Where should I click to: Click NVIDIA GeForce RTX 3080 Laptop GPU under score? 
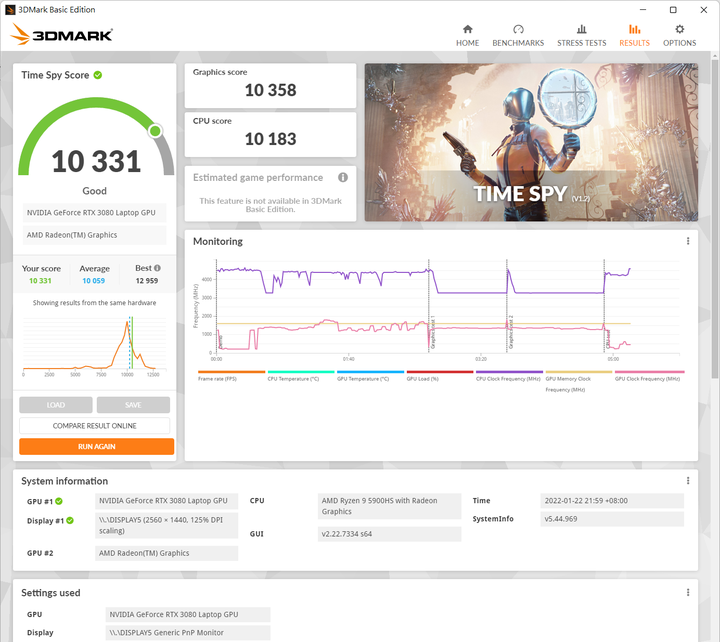coord(95,213)
